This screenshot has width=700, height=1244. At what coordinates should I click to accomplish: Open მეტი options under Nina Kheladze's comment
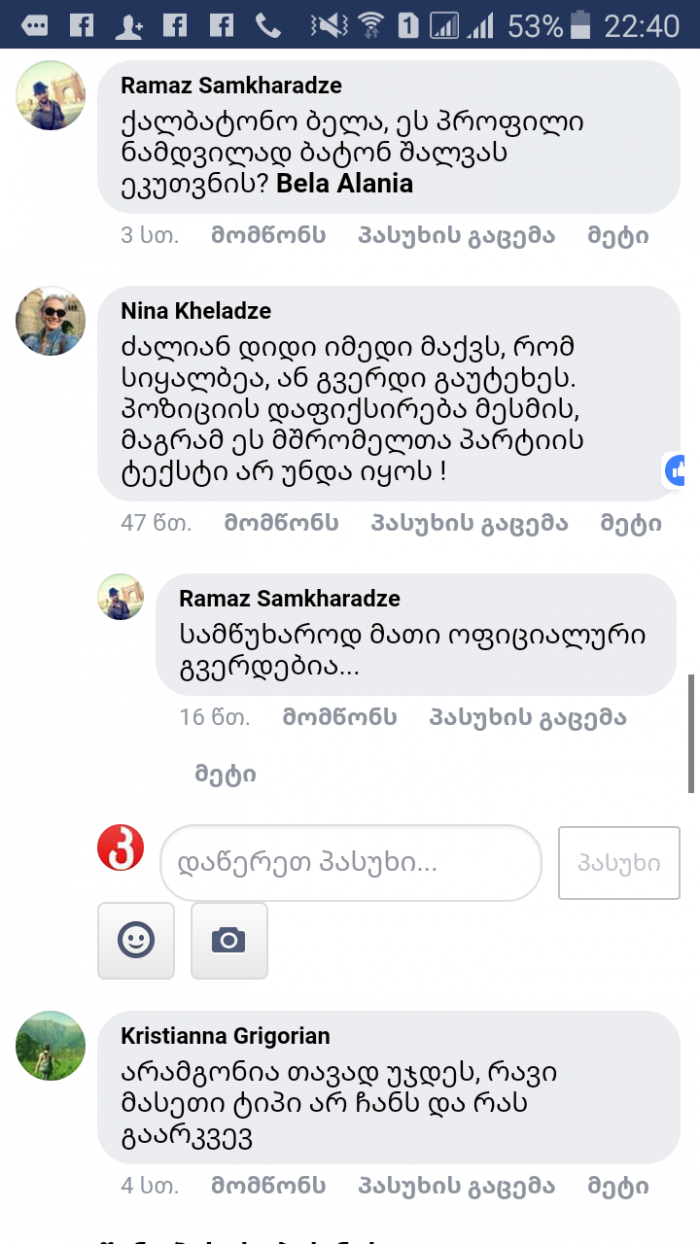pyautogui.click(x=630, y=523)
